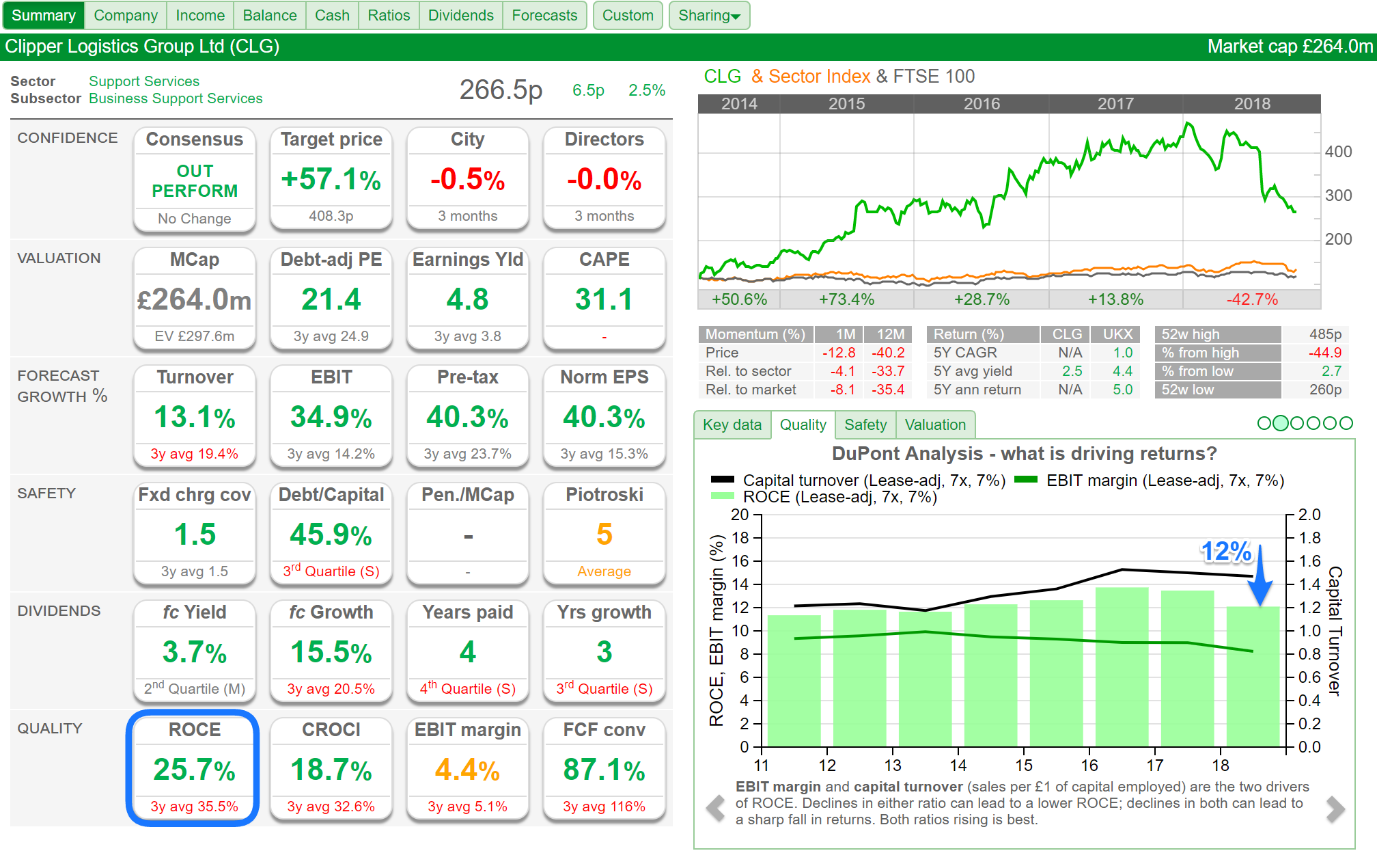Click the 2018 year header on price chart
This screenshot has height=853, width=1377.
(x=1252, y=104)
